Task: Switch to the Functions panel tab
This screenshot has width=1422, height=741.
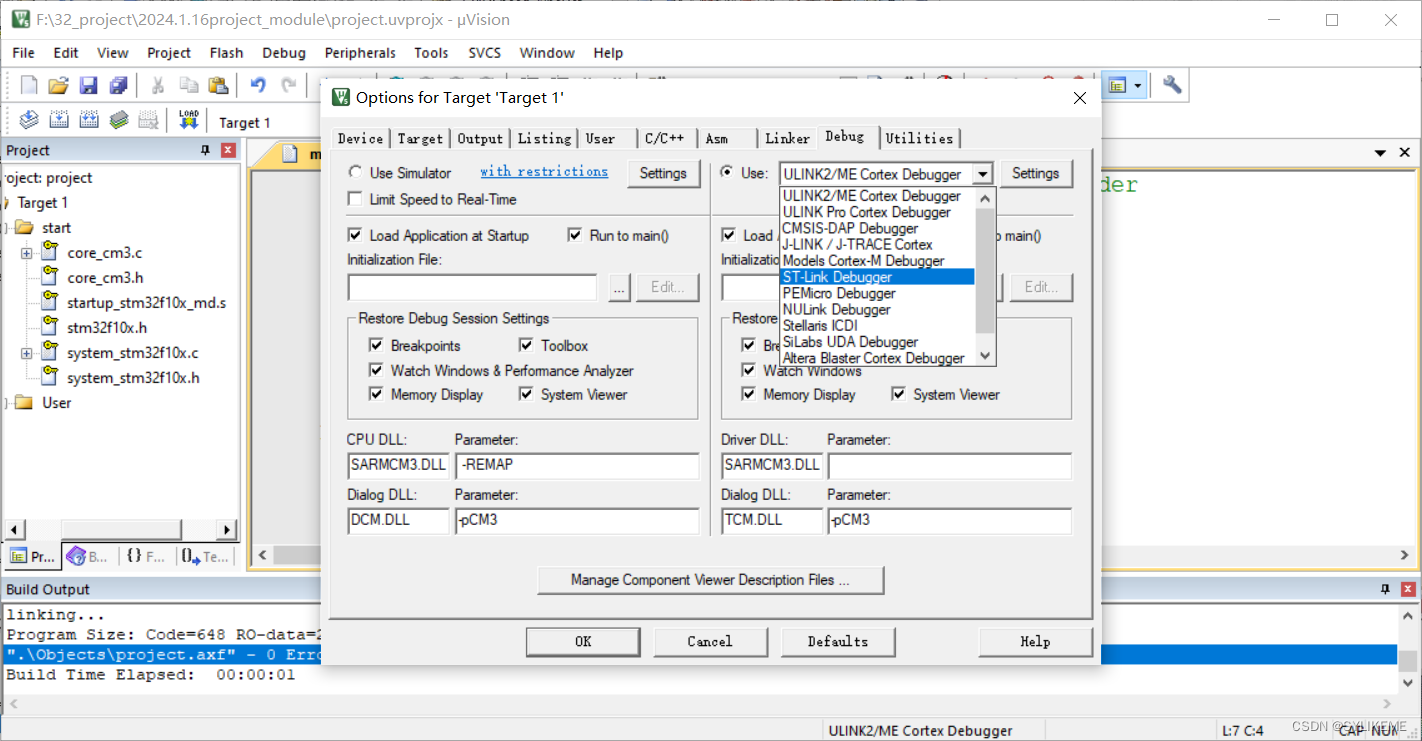Action: 146,557
